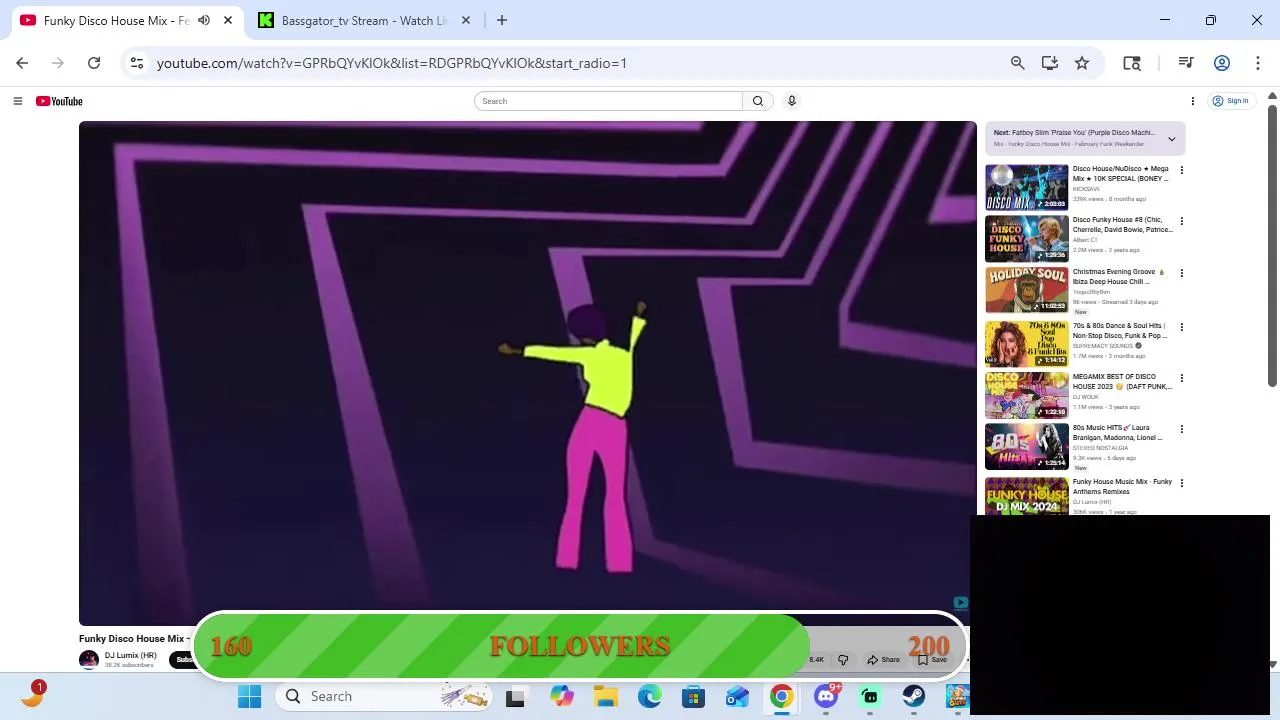Open YouTube settings three-dot menu near Sign in
1280x720 pixels.
point(1192,101)
